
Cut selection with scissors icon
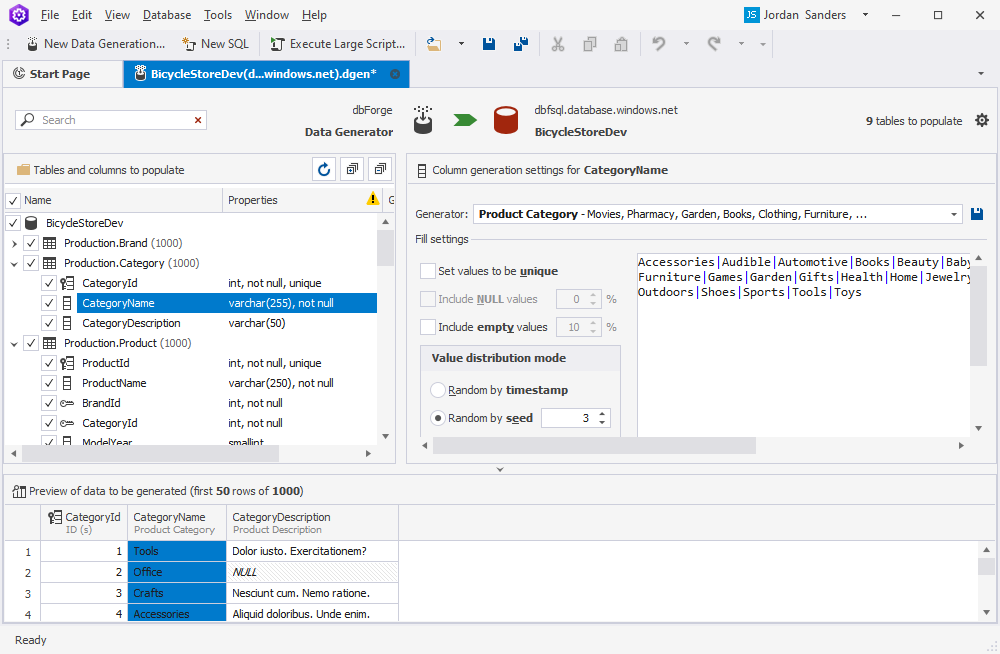(557, 44)
